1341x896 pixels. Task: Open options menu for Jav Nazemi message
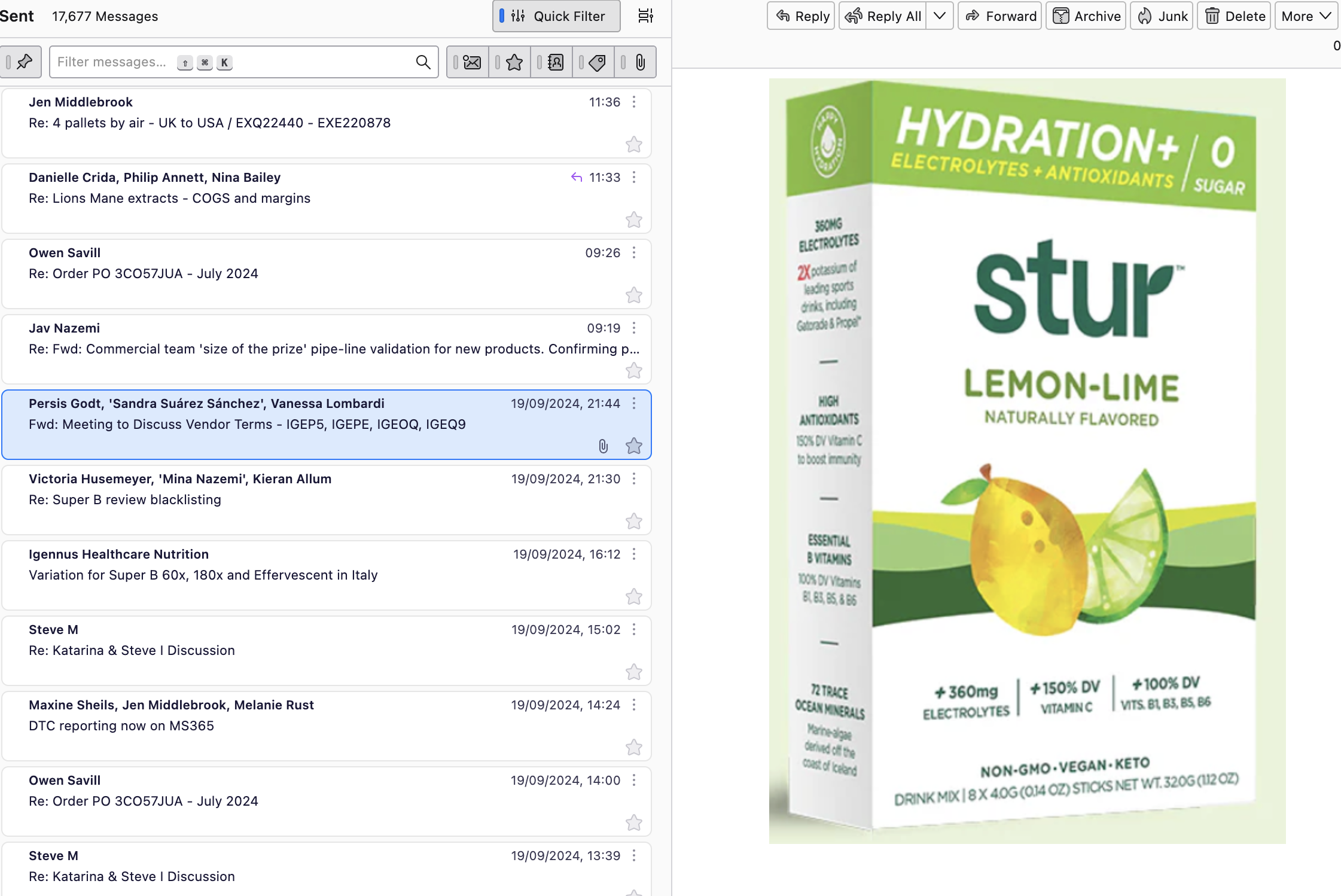pos(634,328)
